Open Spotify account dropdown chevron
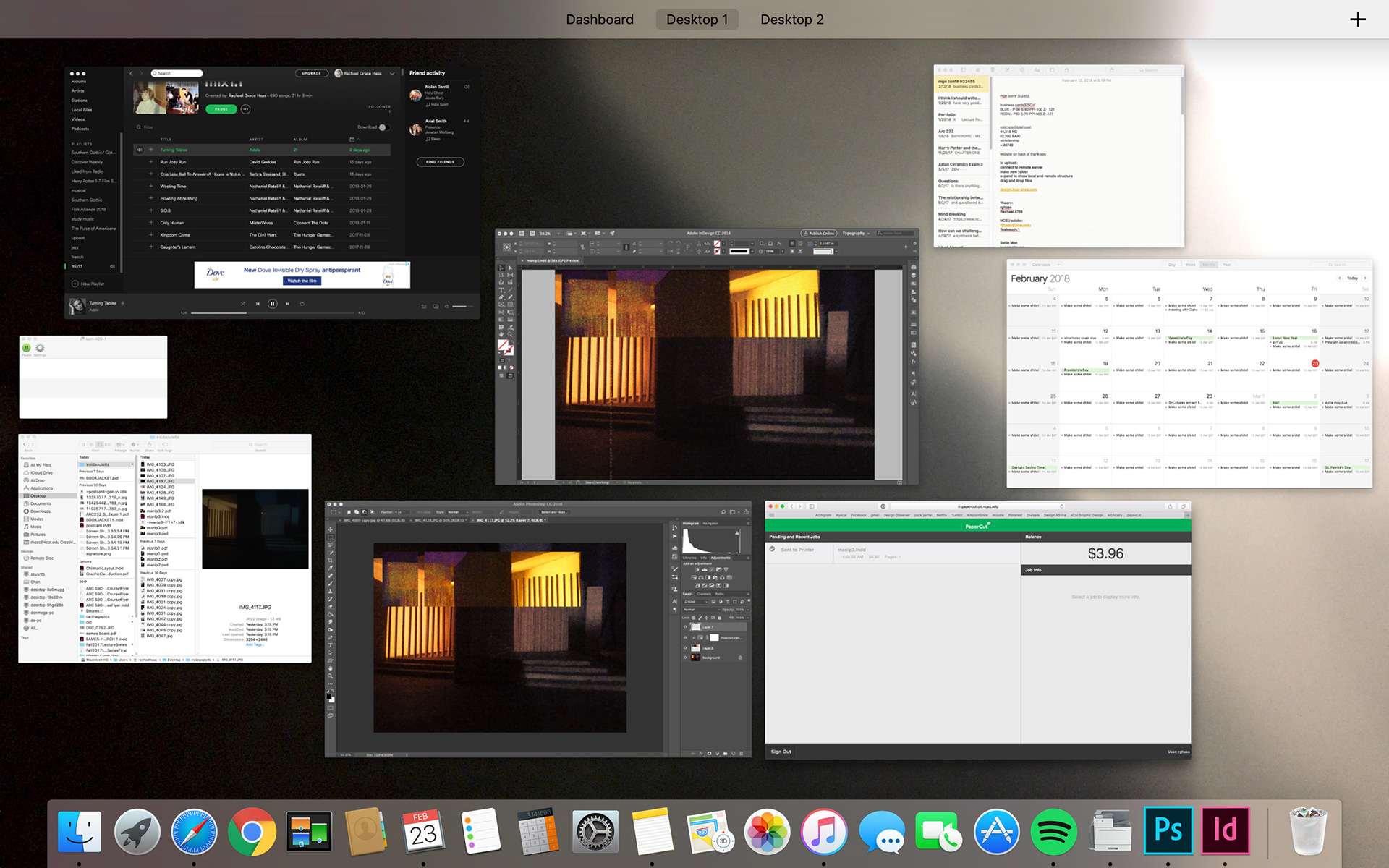 coord(392,73)
